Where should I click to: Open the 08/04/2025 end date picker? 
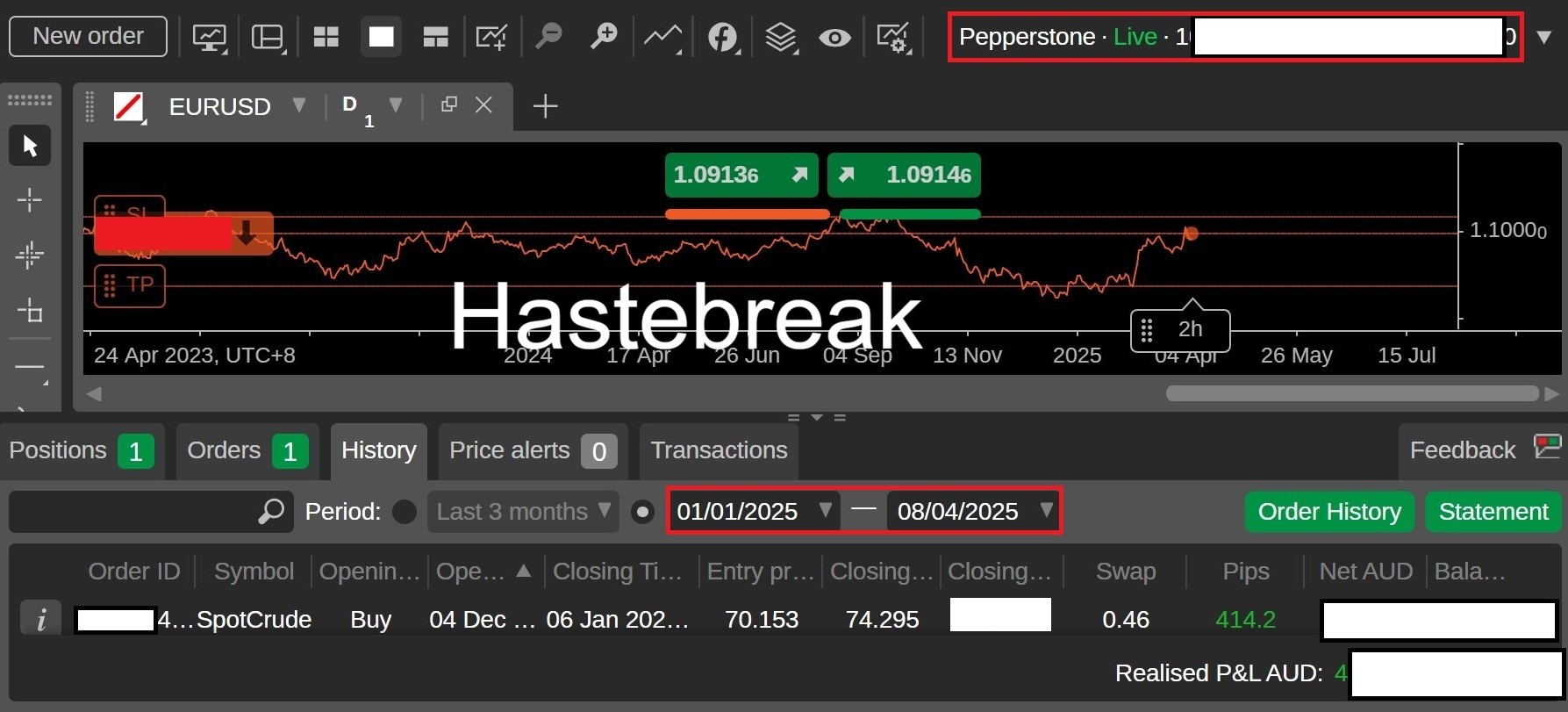tap(973, 511)
